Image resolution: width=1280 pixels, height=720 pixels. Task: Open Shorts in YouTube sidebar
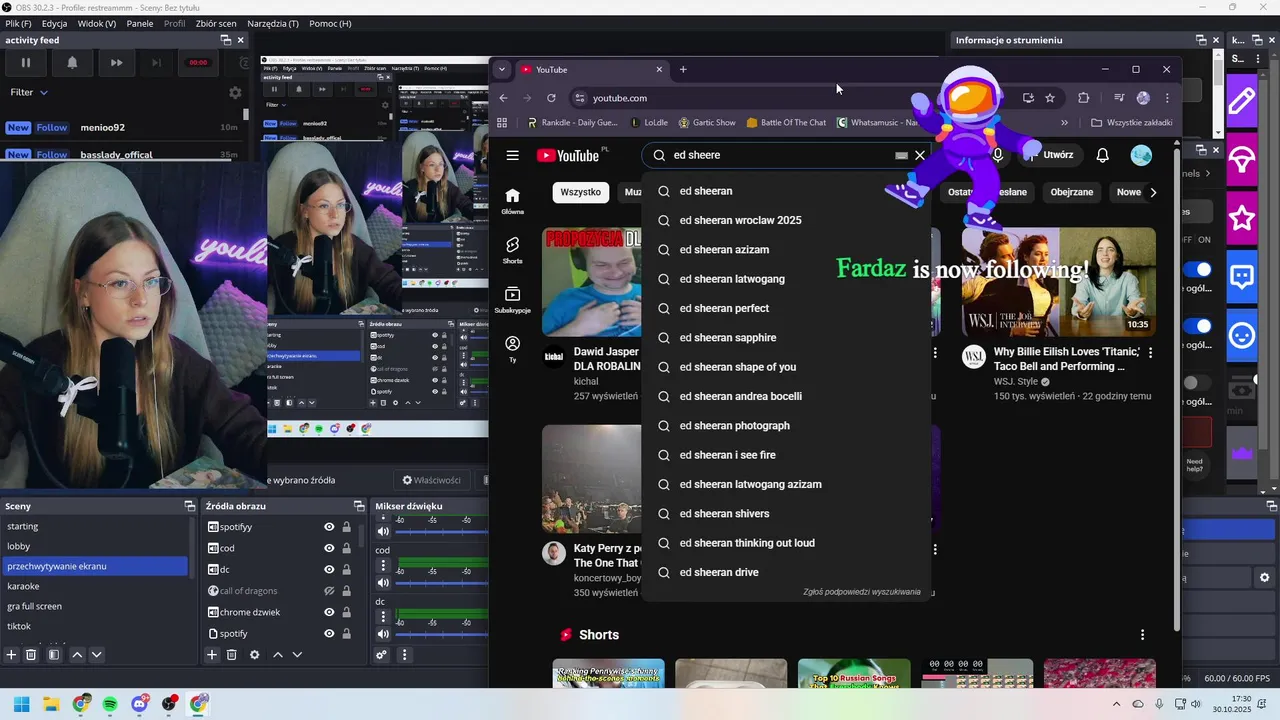click(512, 250)
